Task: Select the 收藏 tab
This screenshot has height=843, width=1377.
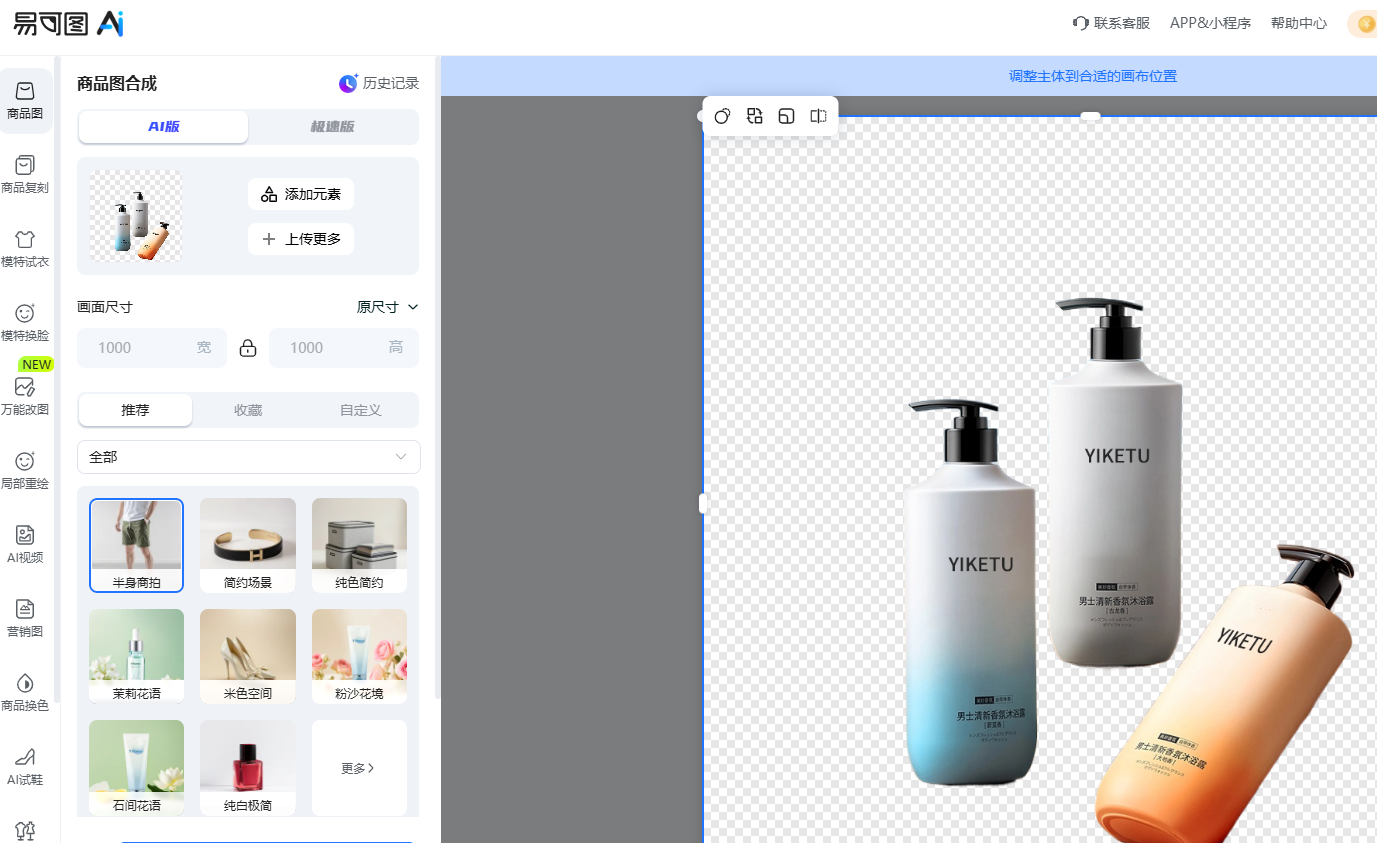Action: click(248, 410)
